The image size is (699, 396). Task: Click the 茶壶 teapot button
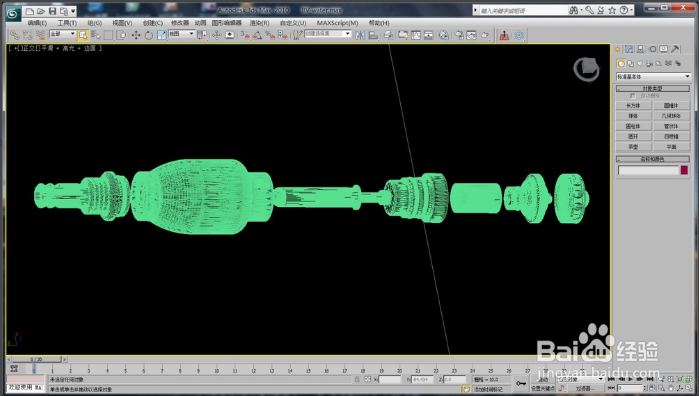pyautogui.click(x=633, y=147)
